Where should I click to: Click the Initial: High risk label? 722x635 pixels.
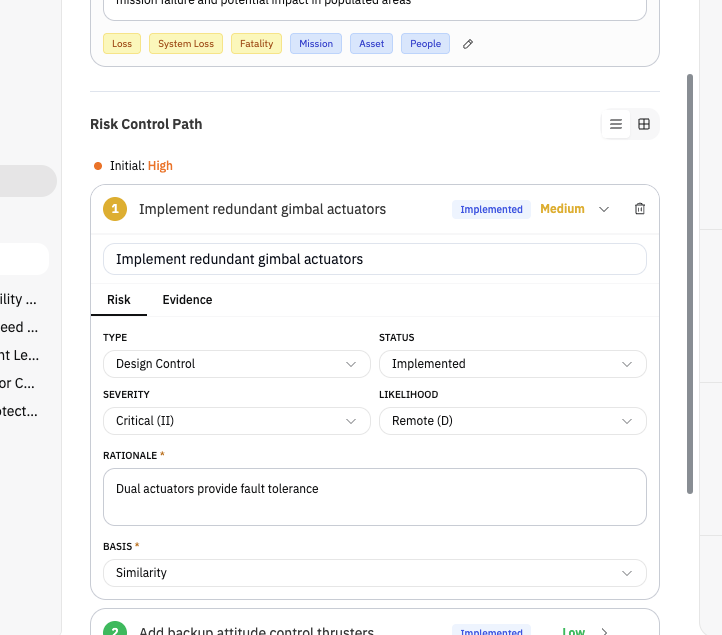pos(141,166)
